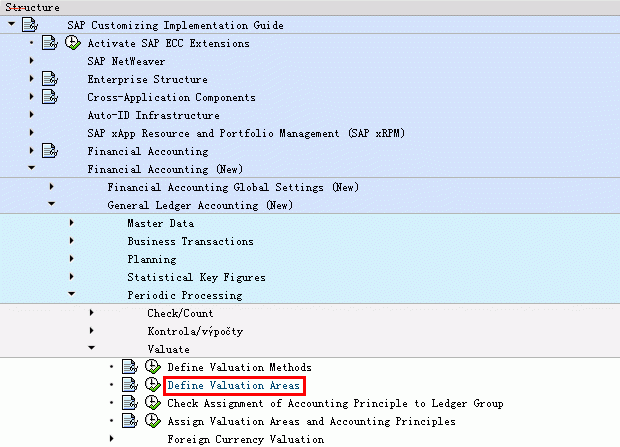Select the Check/Count row text
The height and width of the screenshot is (447, 620).
[x=180, y=313]
